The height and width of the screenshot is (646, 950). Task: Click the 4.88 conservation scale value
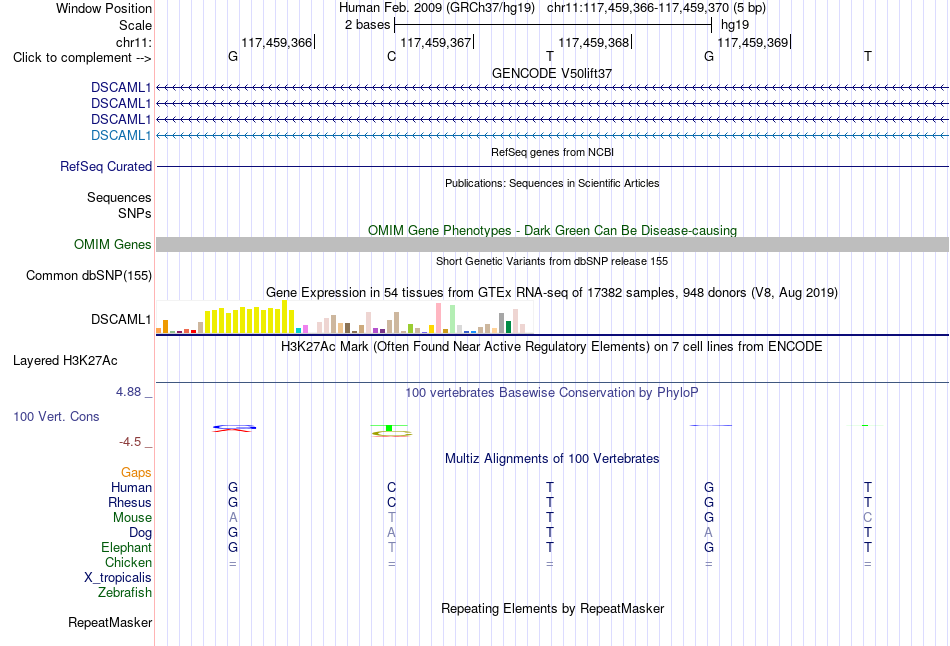128,392
